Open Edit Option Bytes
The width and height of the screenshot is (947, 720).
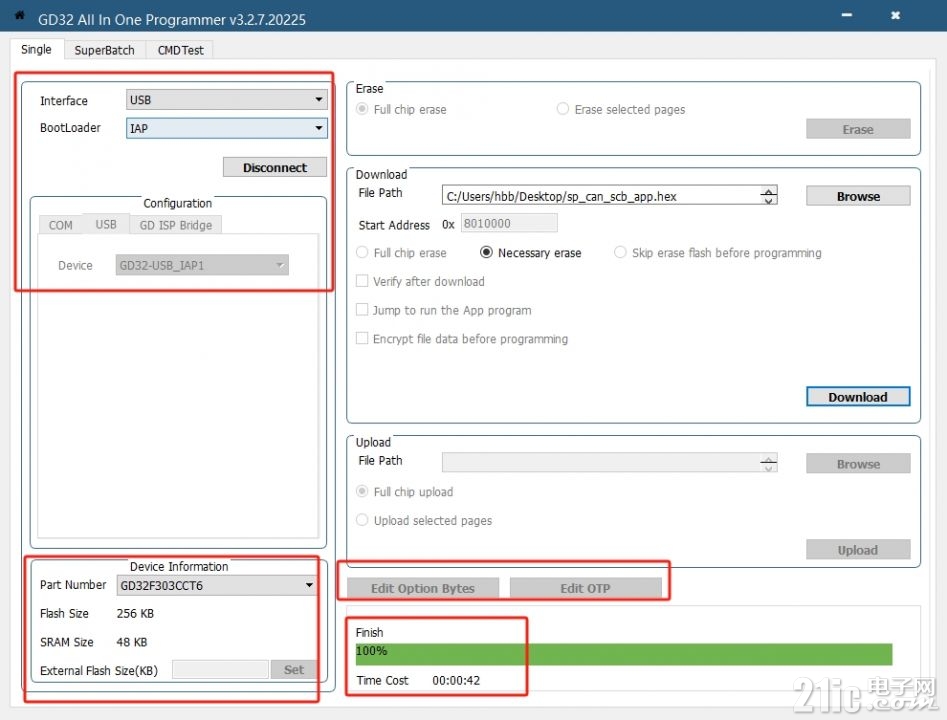click(x=423, y=588)
